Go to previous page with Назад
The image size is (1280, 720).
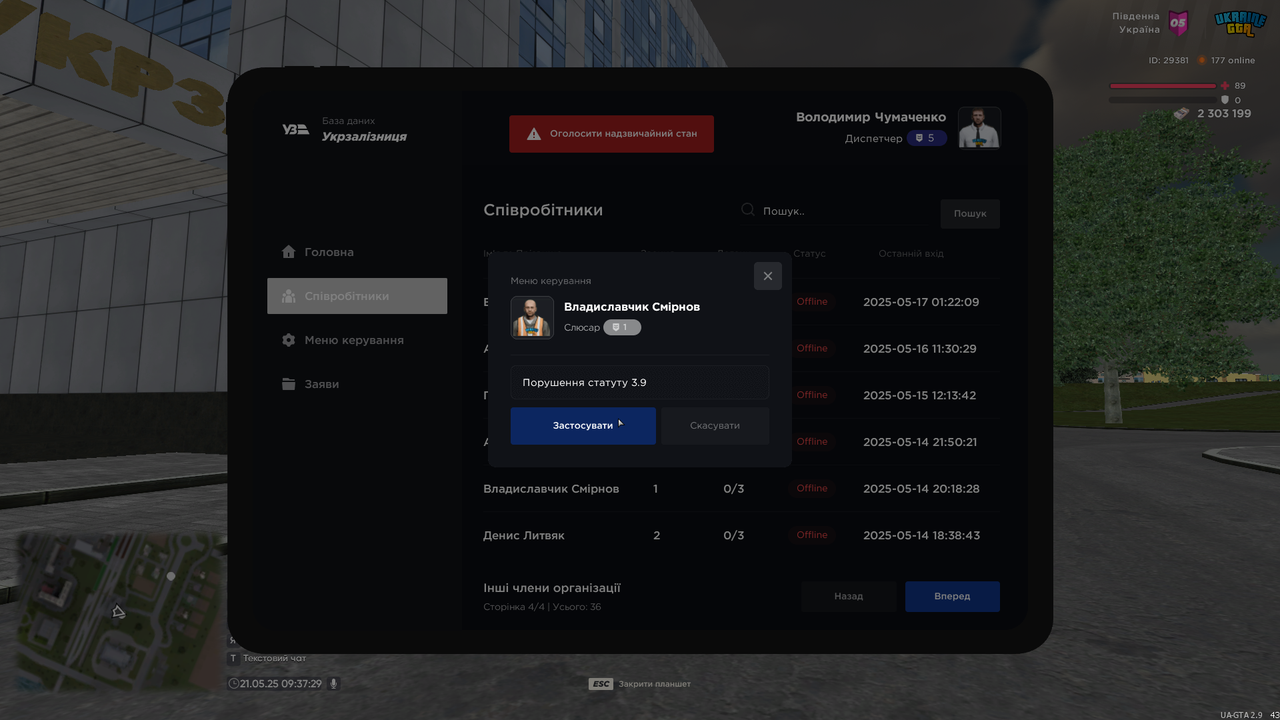[848, 596]
